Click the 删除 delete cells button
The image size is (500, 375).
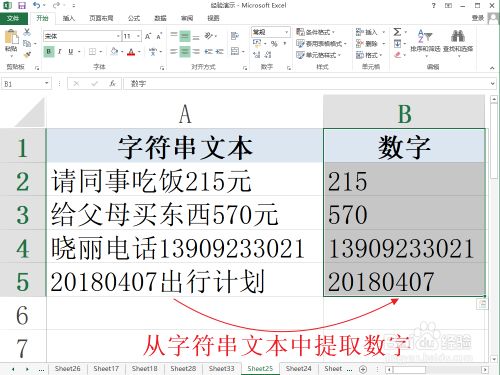[x=370, y=44]
